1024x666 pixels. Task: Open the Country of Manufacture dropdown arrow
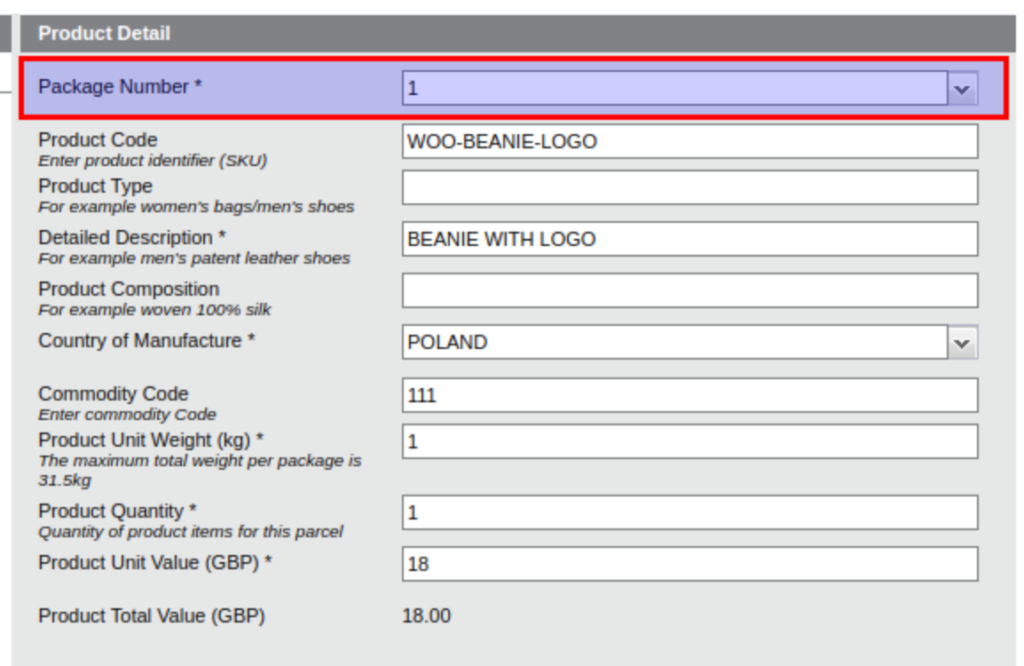click(962, 342)
